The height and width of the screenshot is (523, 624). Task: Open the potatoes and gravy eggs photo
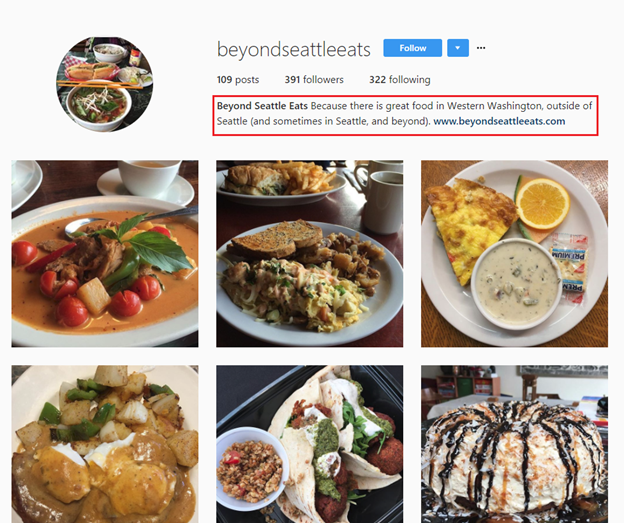pos(105,444)
